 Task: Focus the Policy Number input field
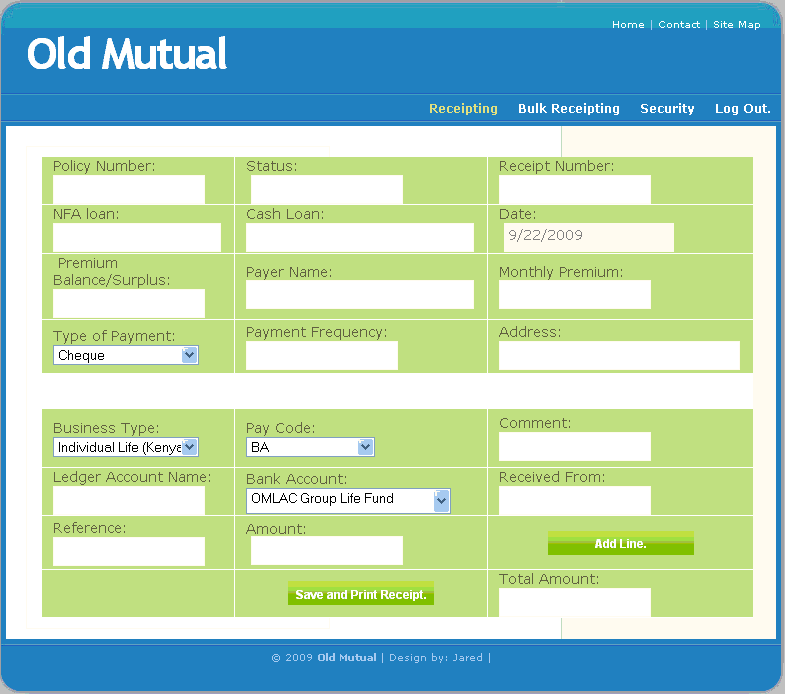[x=129, y=189]
